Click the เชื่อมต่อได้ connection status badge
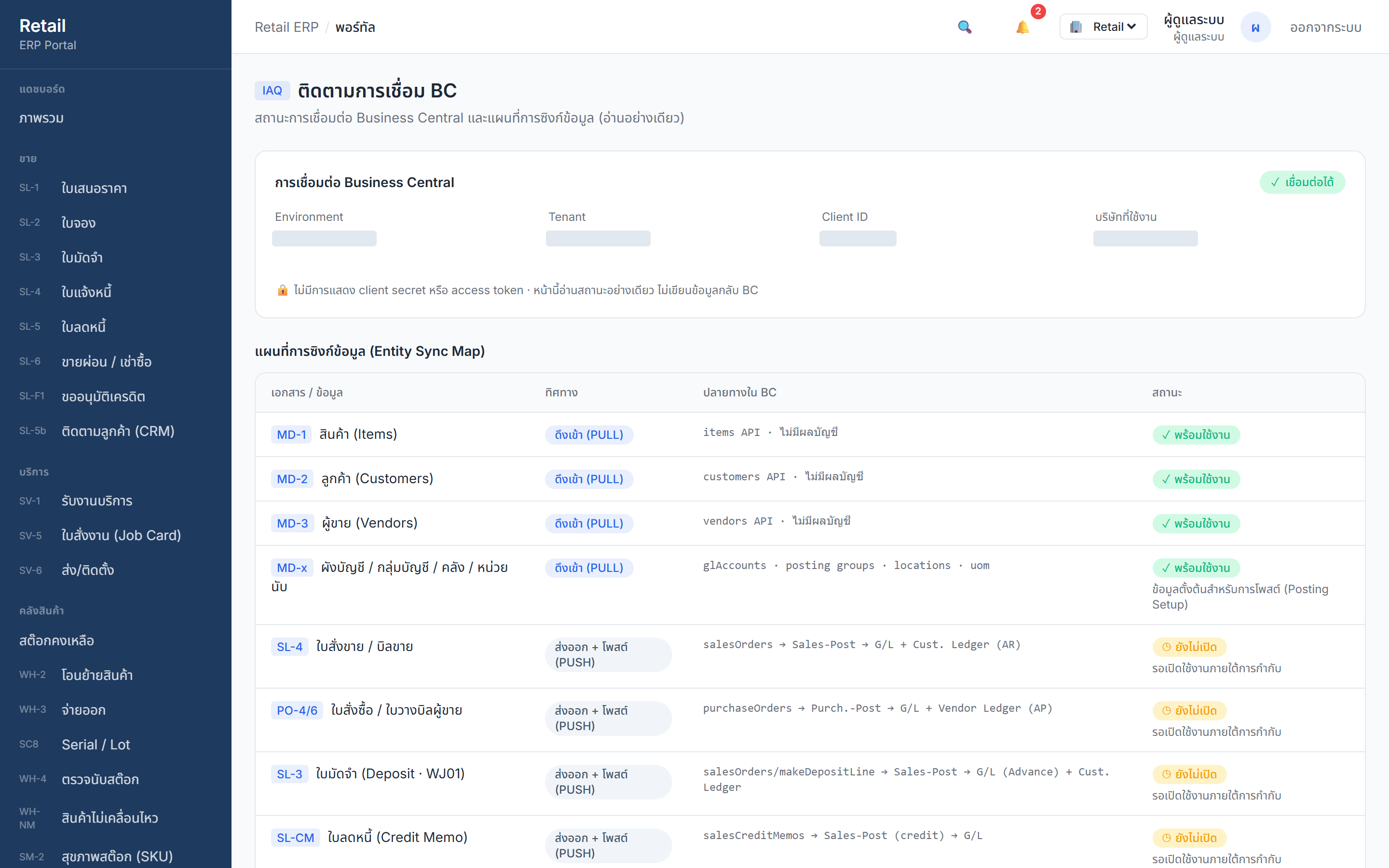The height and width of the screenshot is (868, 1389). [x=1302, y=182]
